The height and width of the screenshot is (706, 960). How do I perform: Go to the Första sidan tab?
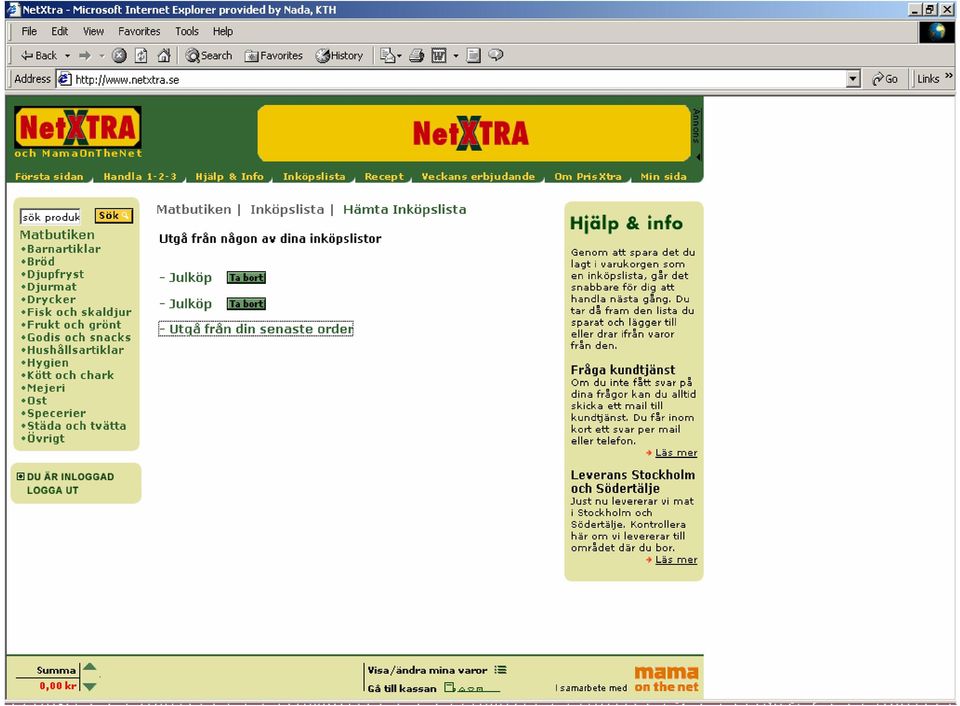49,176
